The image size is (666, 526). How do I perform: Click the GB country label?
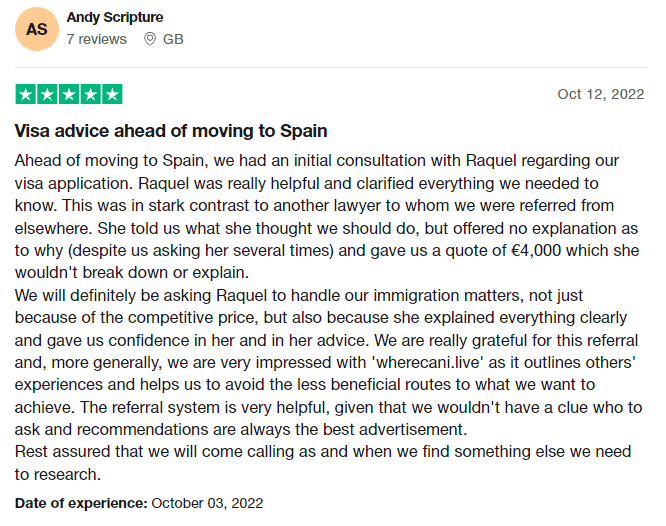click(173, 39)
